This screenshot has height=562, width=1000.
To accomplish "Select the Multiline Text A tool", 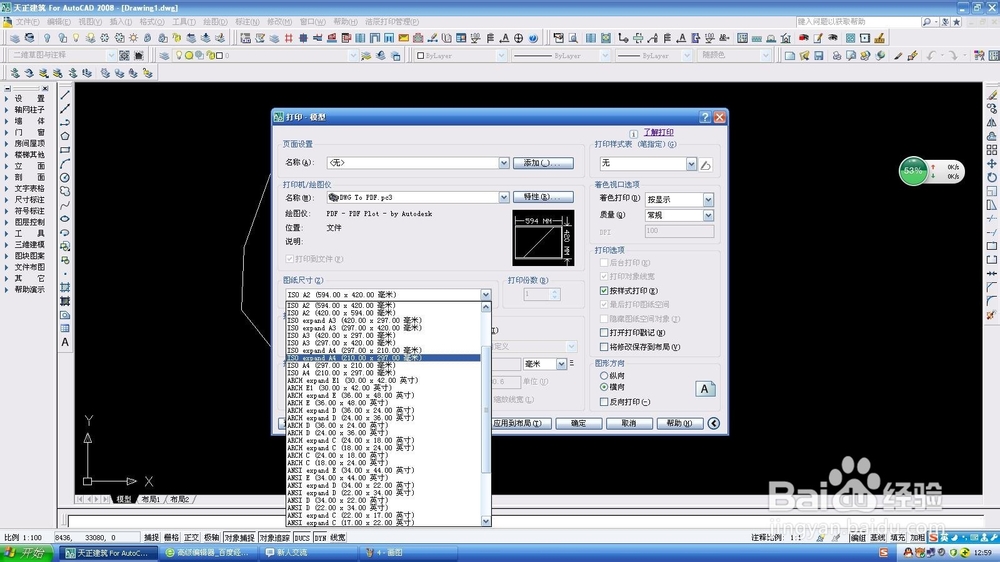I will [65, 343].
